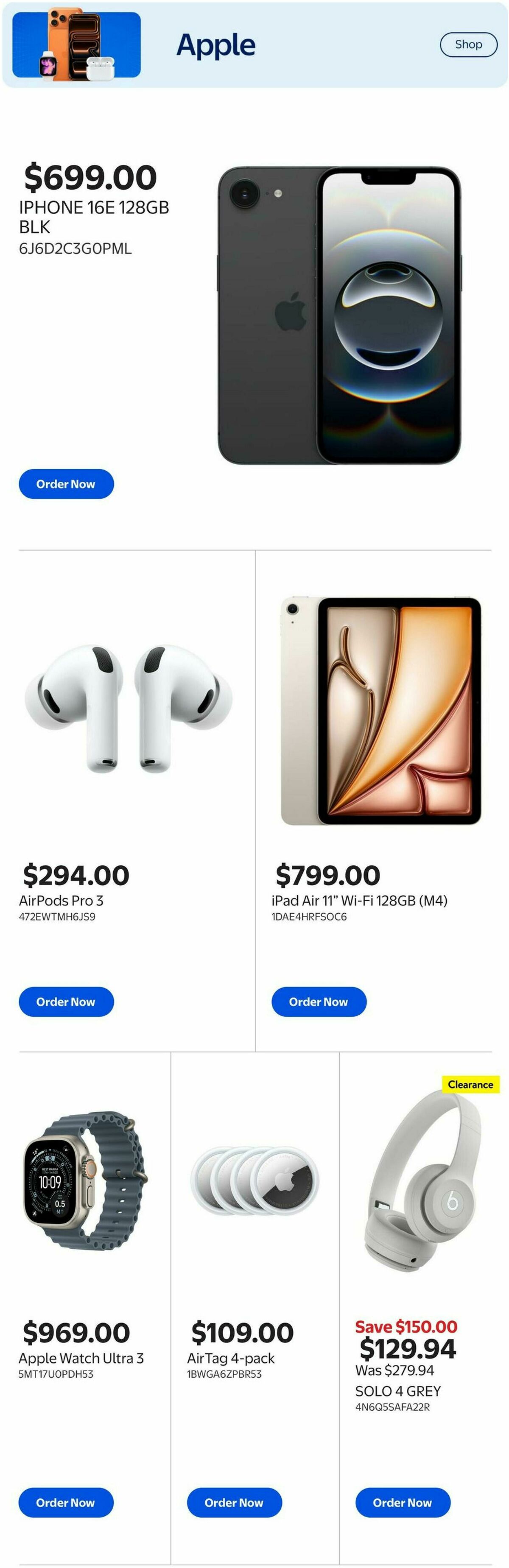Order the iPhone 16E 128GB now
Screen dimensions: 509x1568
pyautogui.click(x=66, y=484)
